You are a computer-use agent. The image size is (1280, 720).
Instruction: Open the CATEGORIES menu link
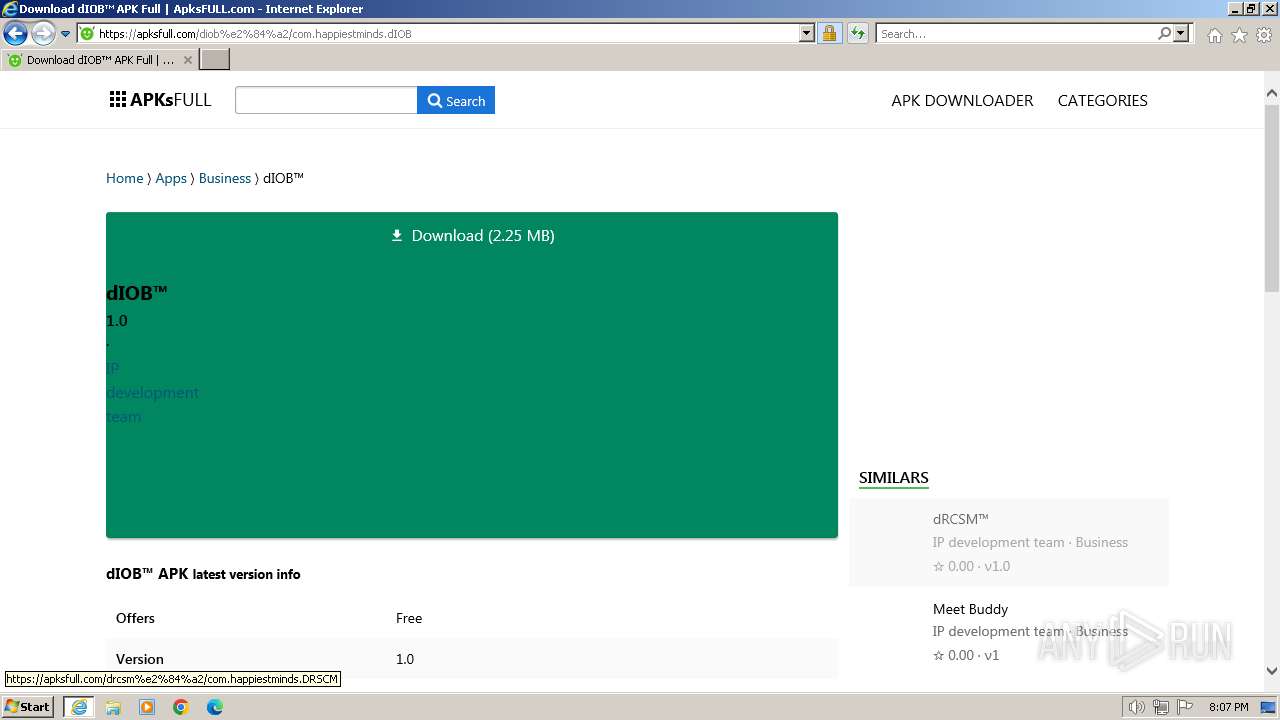pos(1102,100)
